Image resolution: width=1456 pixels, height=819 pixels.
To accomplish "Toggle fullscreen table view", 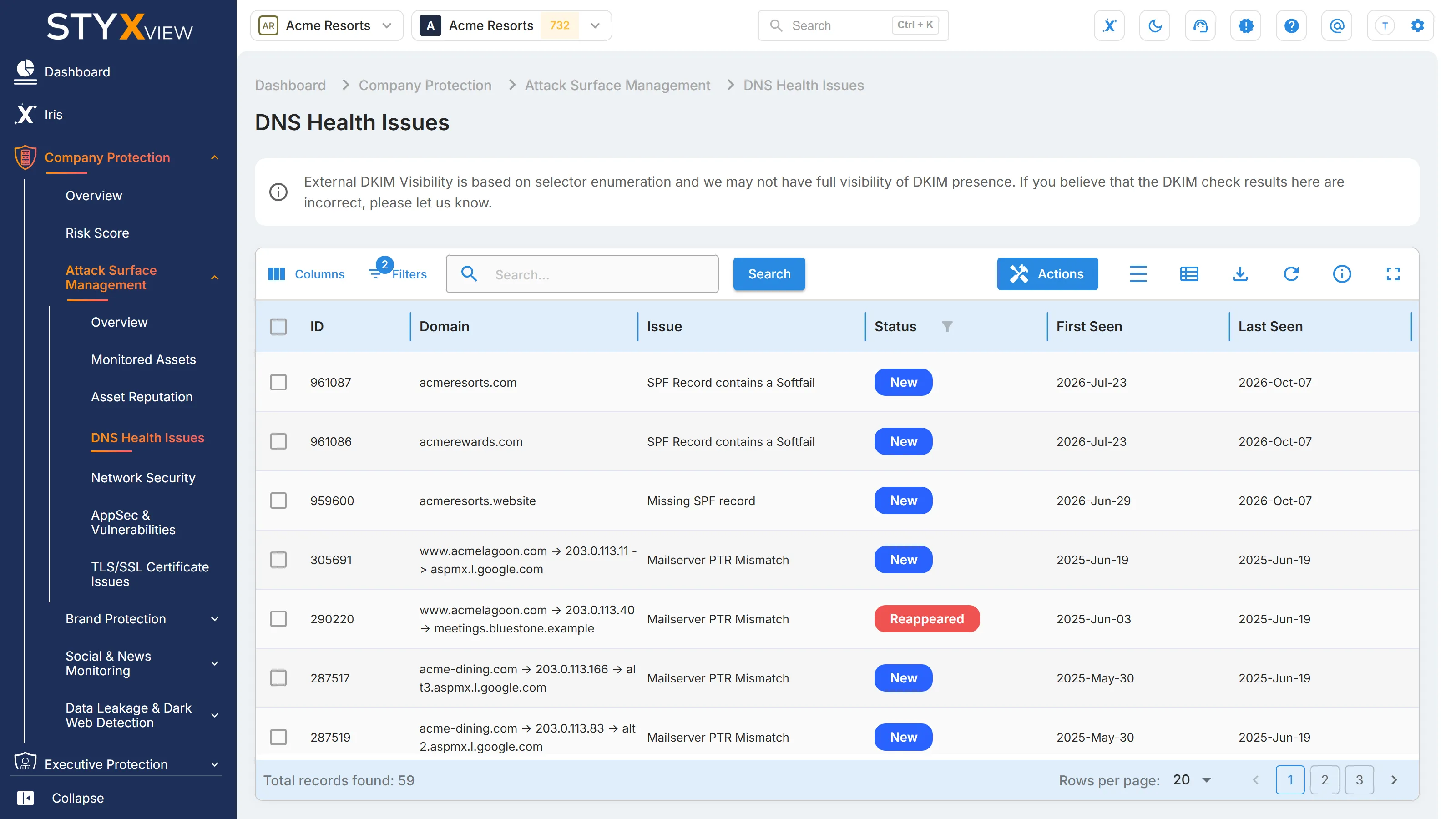I will click(1393, 274).
